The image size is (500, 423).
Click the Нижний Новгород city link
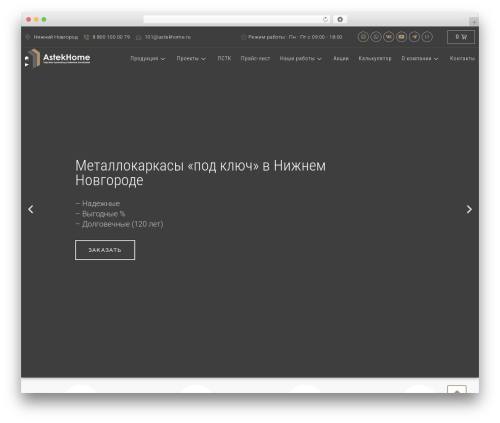(56, 37)
